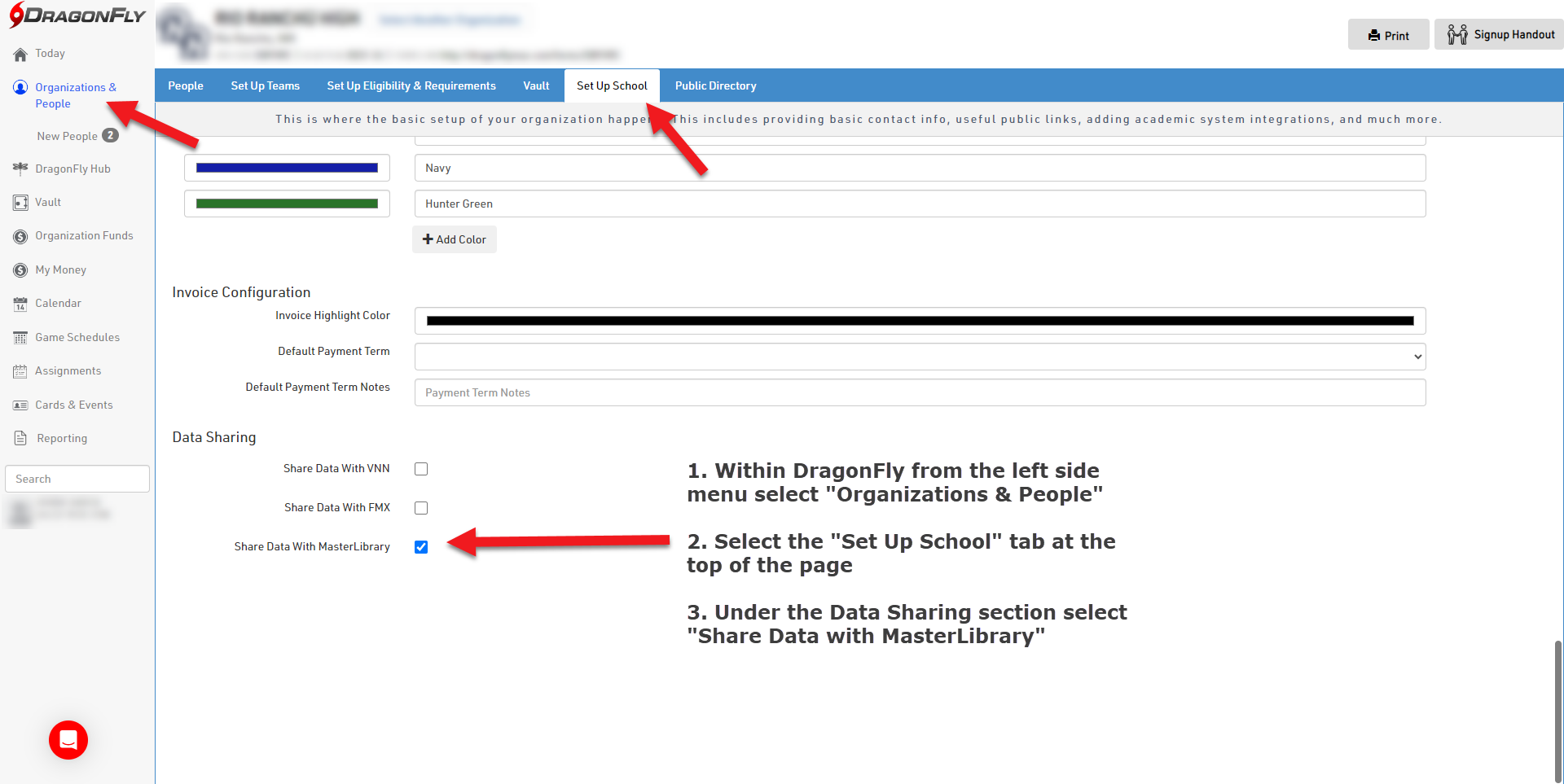Click the Today home icon
Screen dimensions: 1564x784
(x=20, y=55)
